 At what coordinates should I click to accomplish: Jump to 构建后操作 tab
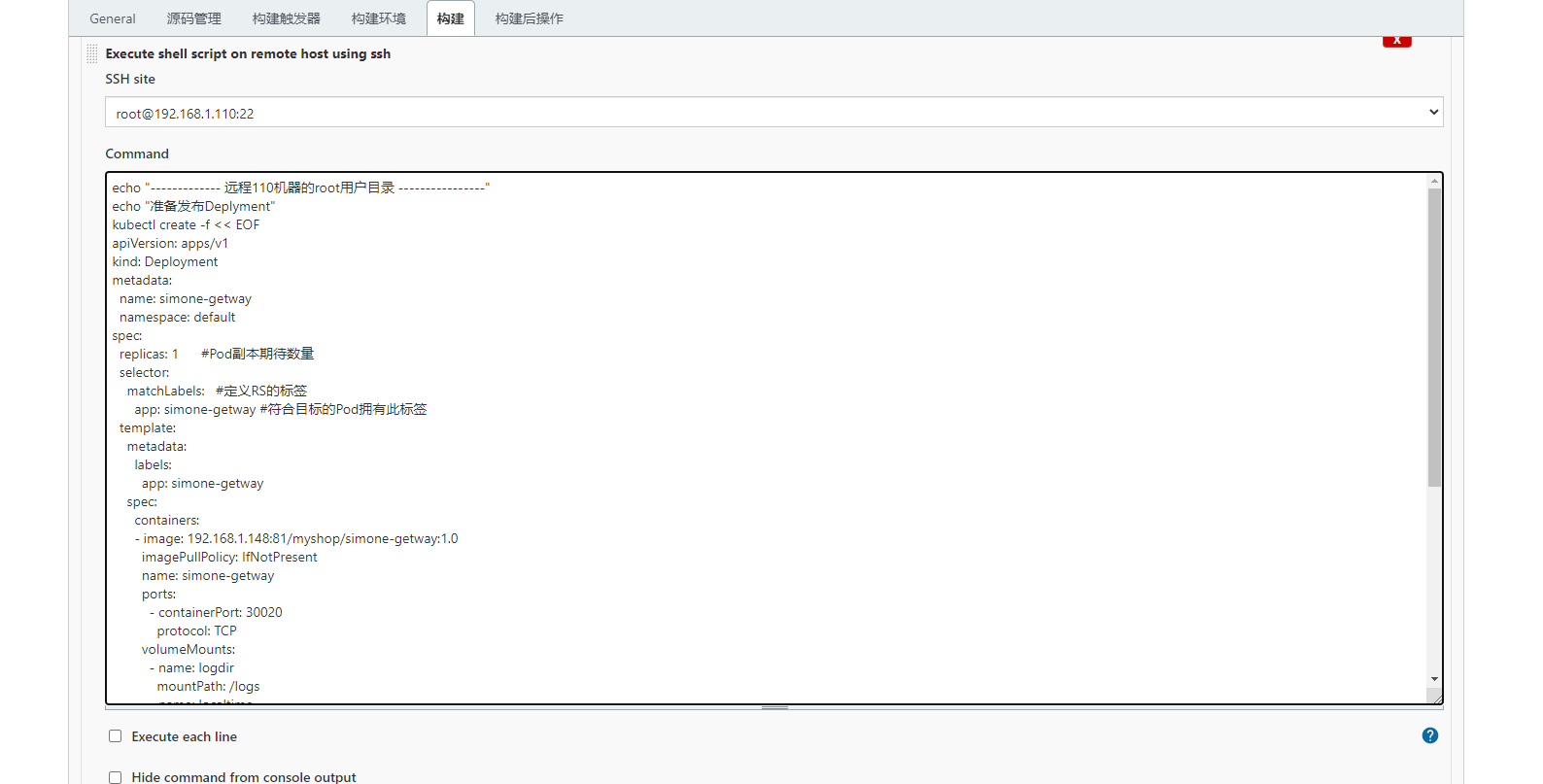(529, 18)
